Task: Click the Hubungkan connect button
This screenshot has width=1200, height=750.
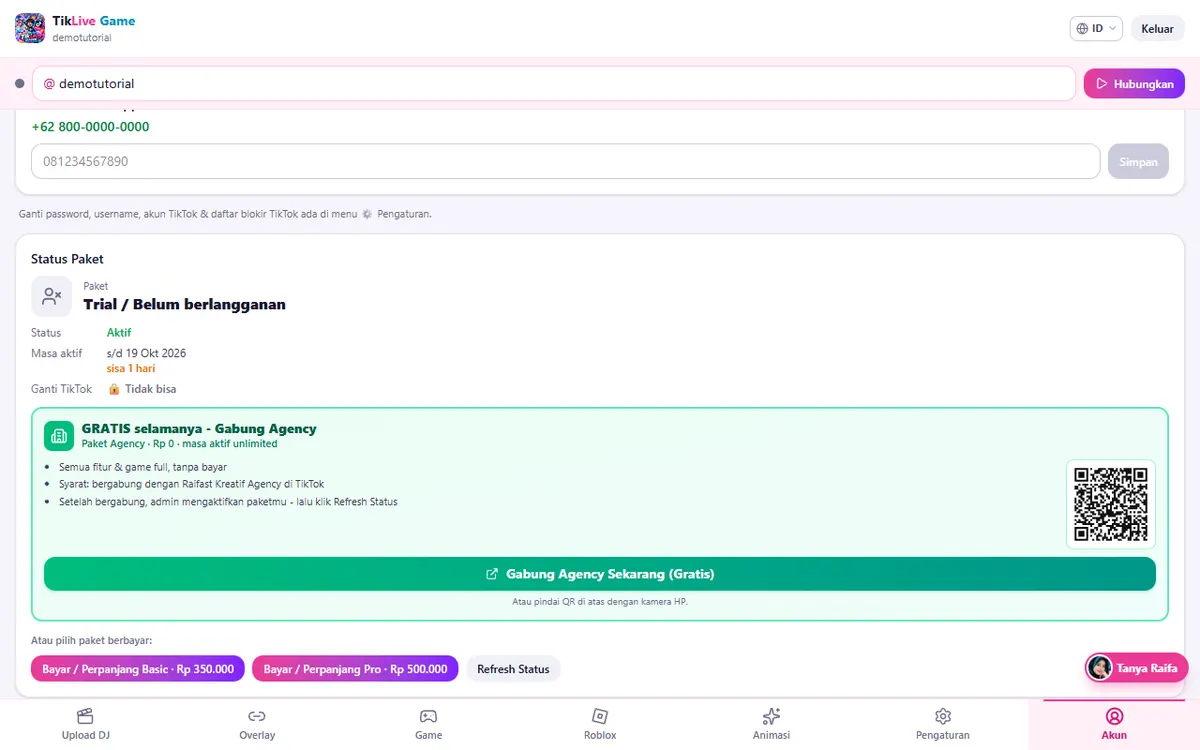Action: tap(1134, 84)
